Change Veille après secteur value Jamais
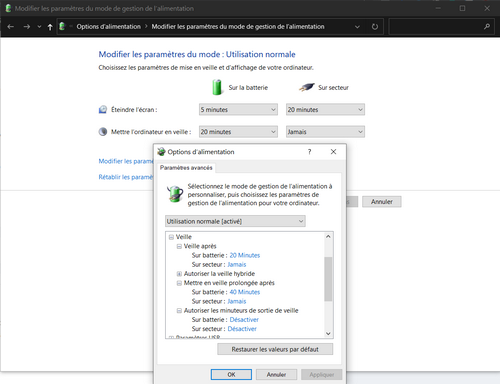The width and height of the screenshot is (500, 384). coord(237,265)
